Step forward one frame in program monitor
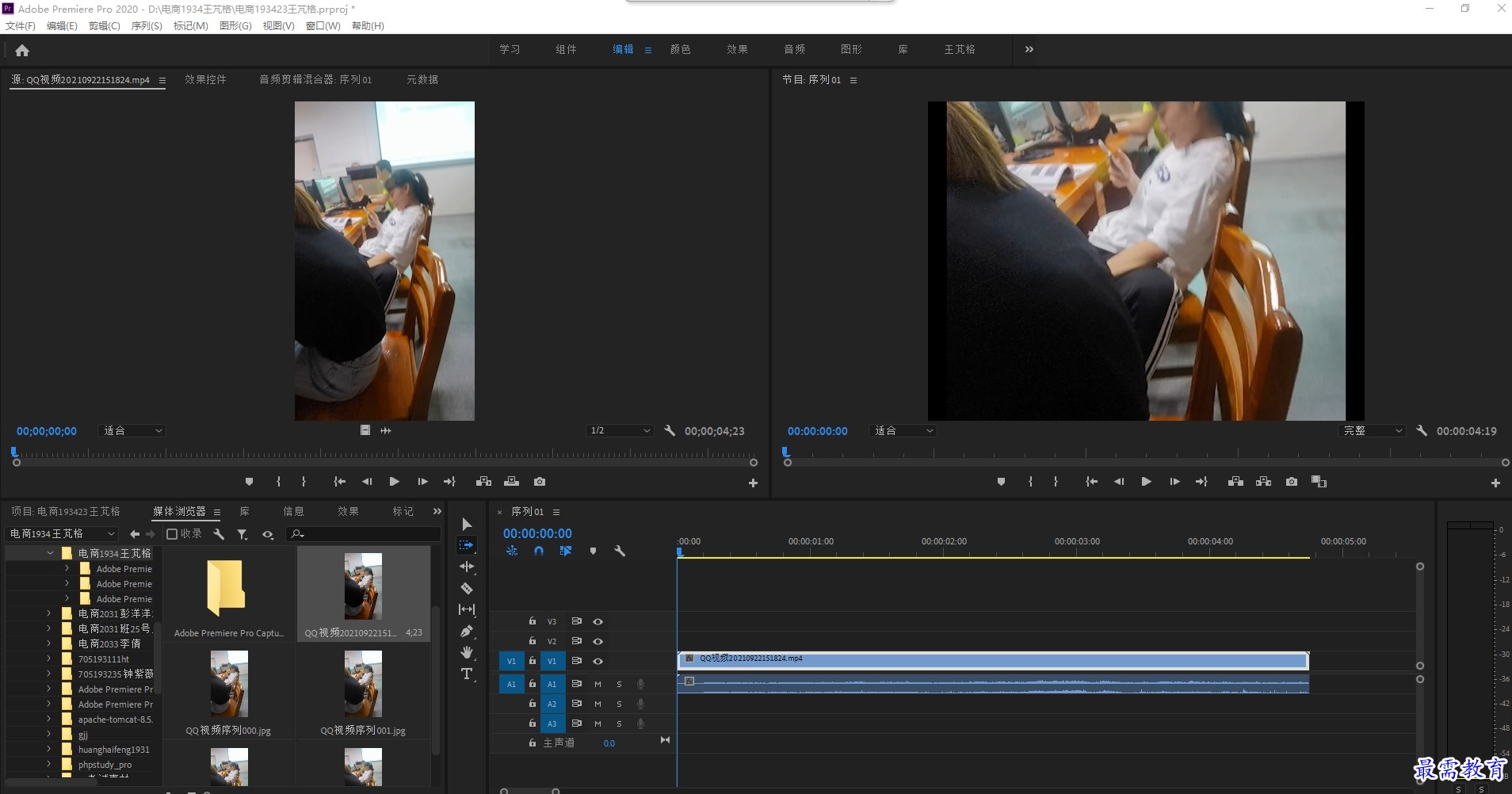This screenshot has height=794, width=1512. pyautogui.click(x=1174, y=482)
